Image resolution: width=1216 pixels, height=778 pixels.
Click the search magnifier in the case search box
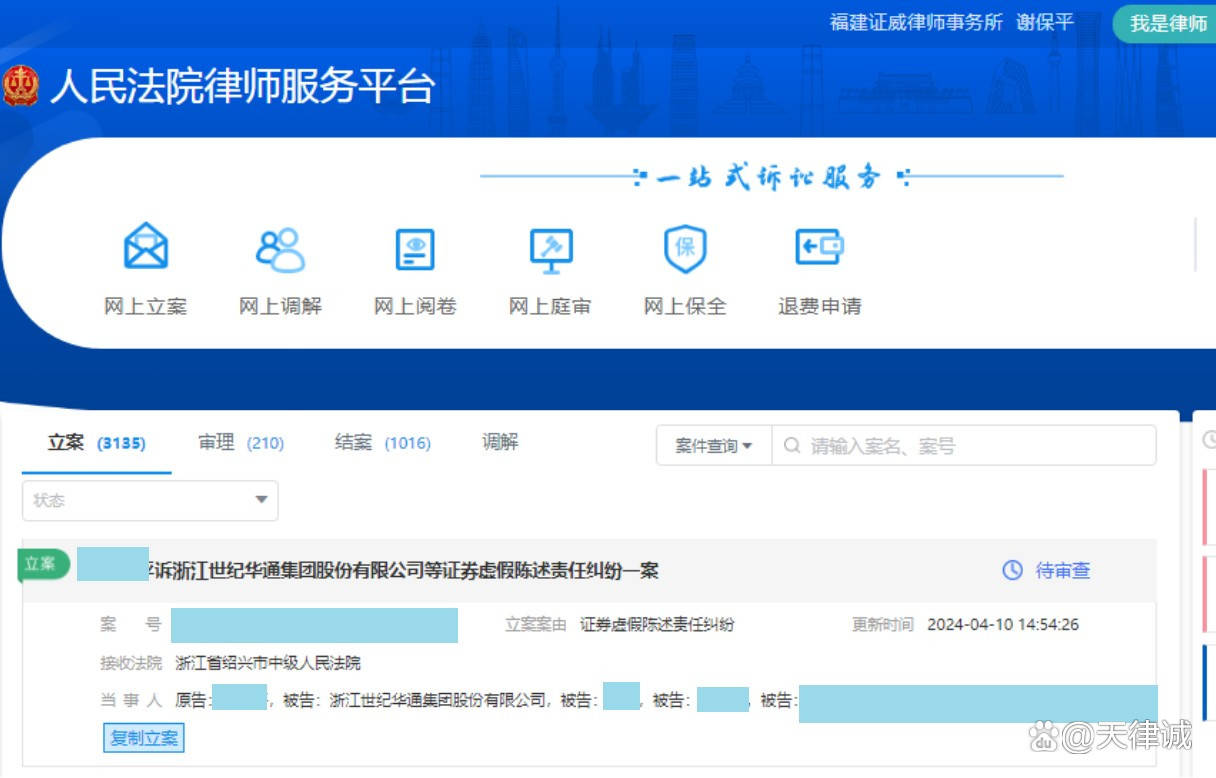(x=791, y=444)
